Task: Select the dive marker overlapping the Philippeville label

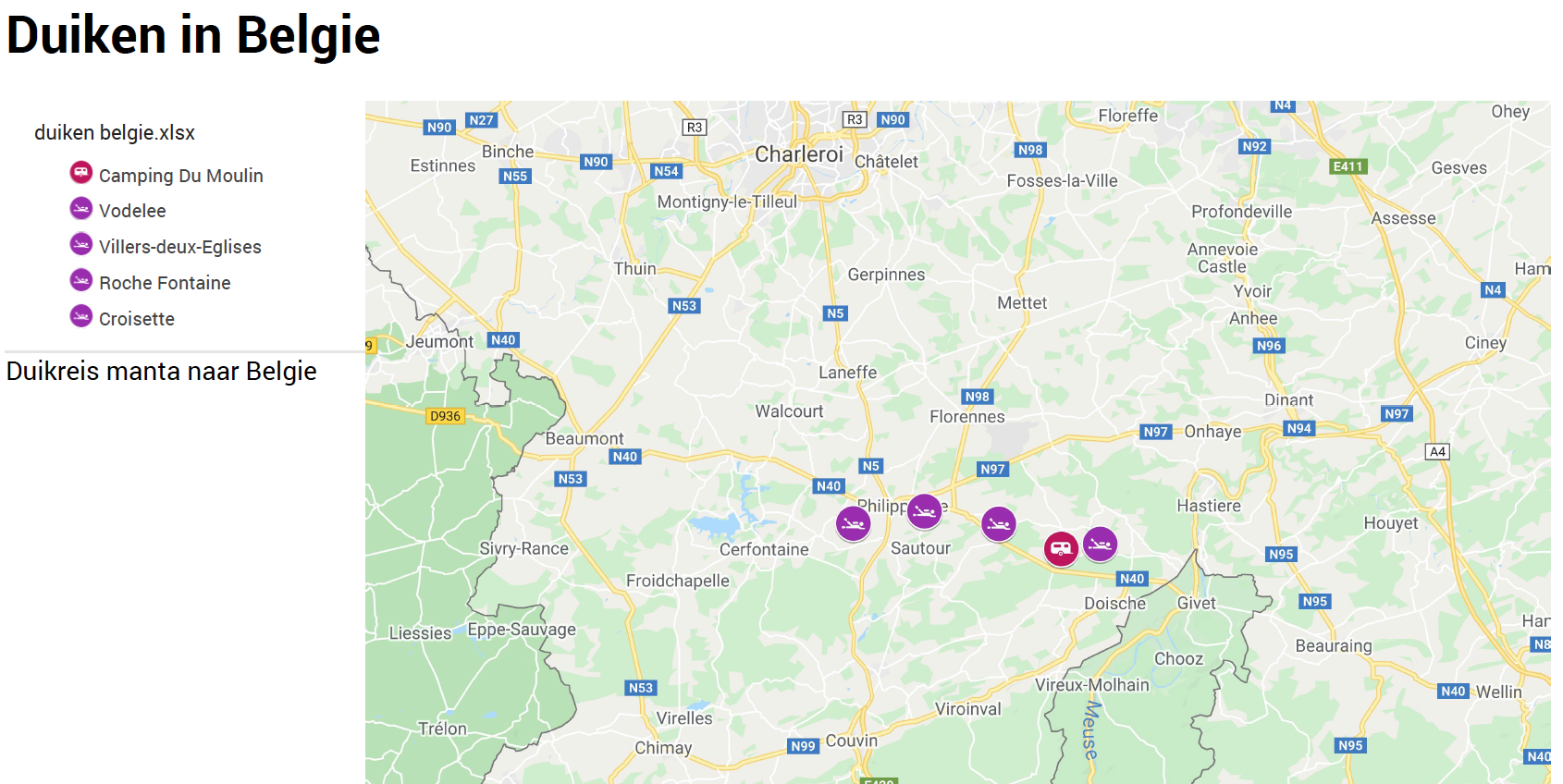Action: 925,511
